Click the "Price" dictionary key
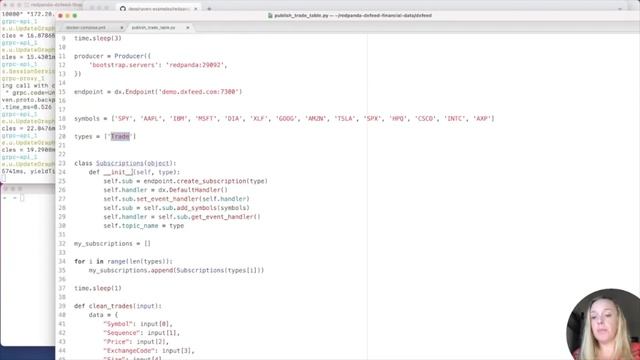640x360 pixels. click(116, 342)
